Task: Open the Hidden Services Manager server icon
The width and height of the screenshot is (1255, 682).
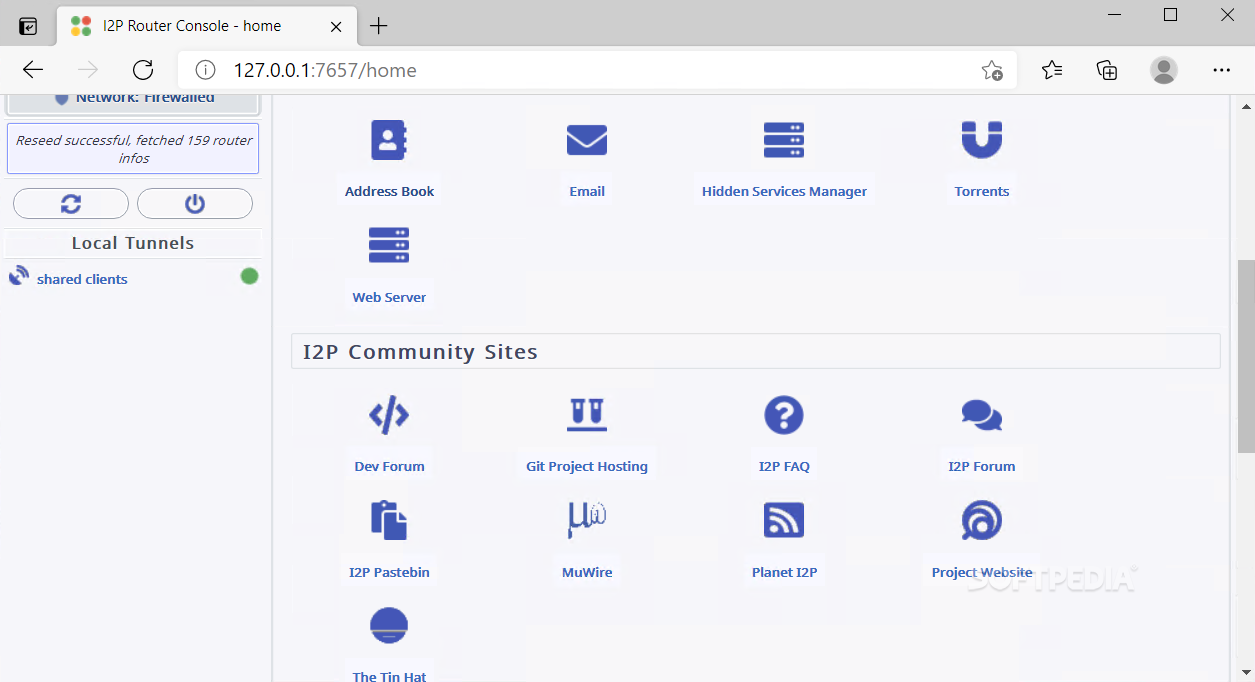Action: coord(784,140)
